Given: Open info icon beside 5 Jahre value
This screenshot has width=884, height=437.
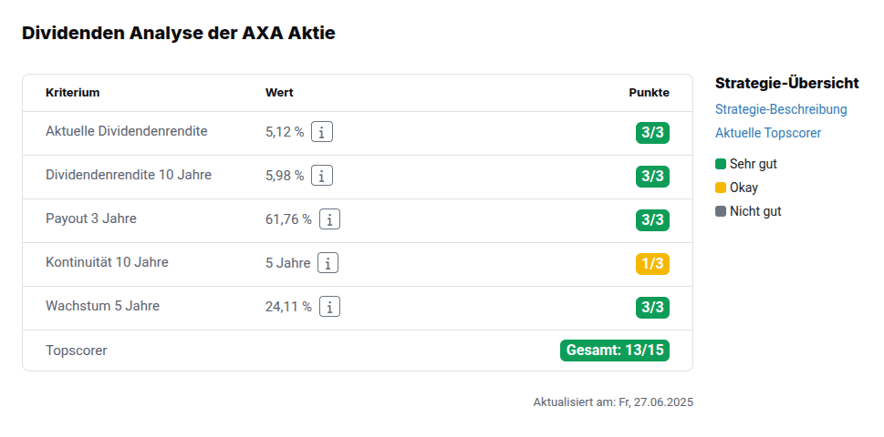Looking at the screenshot, I should pyautogui.click(x=328, y=263).
